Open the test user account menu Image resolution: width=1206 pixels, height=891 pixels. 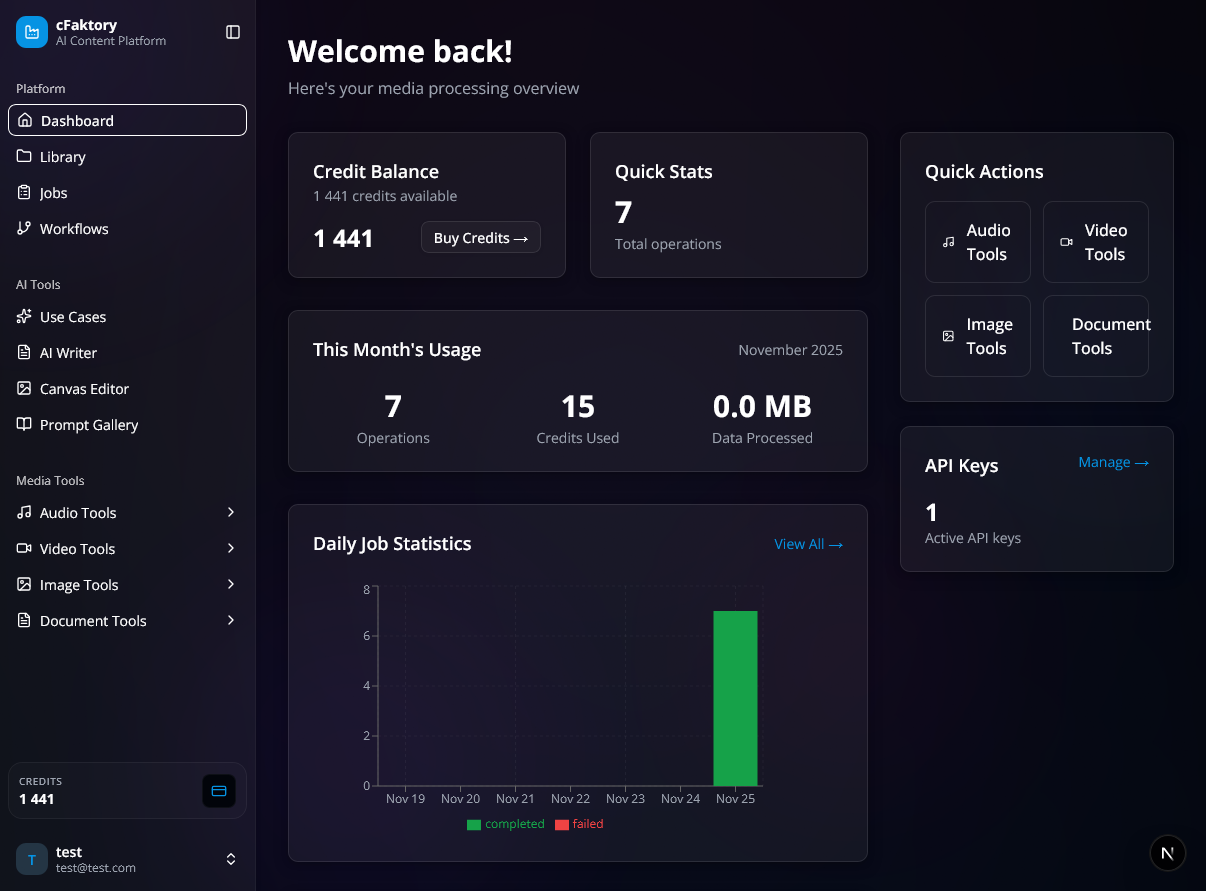[127, 859]
